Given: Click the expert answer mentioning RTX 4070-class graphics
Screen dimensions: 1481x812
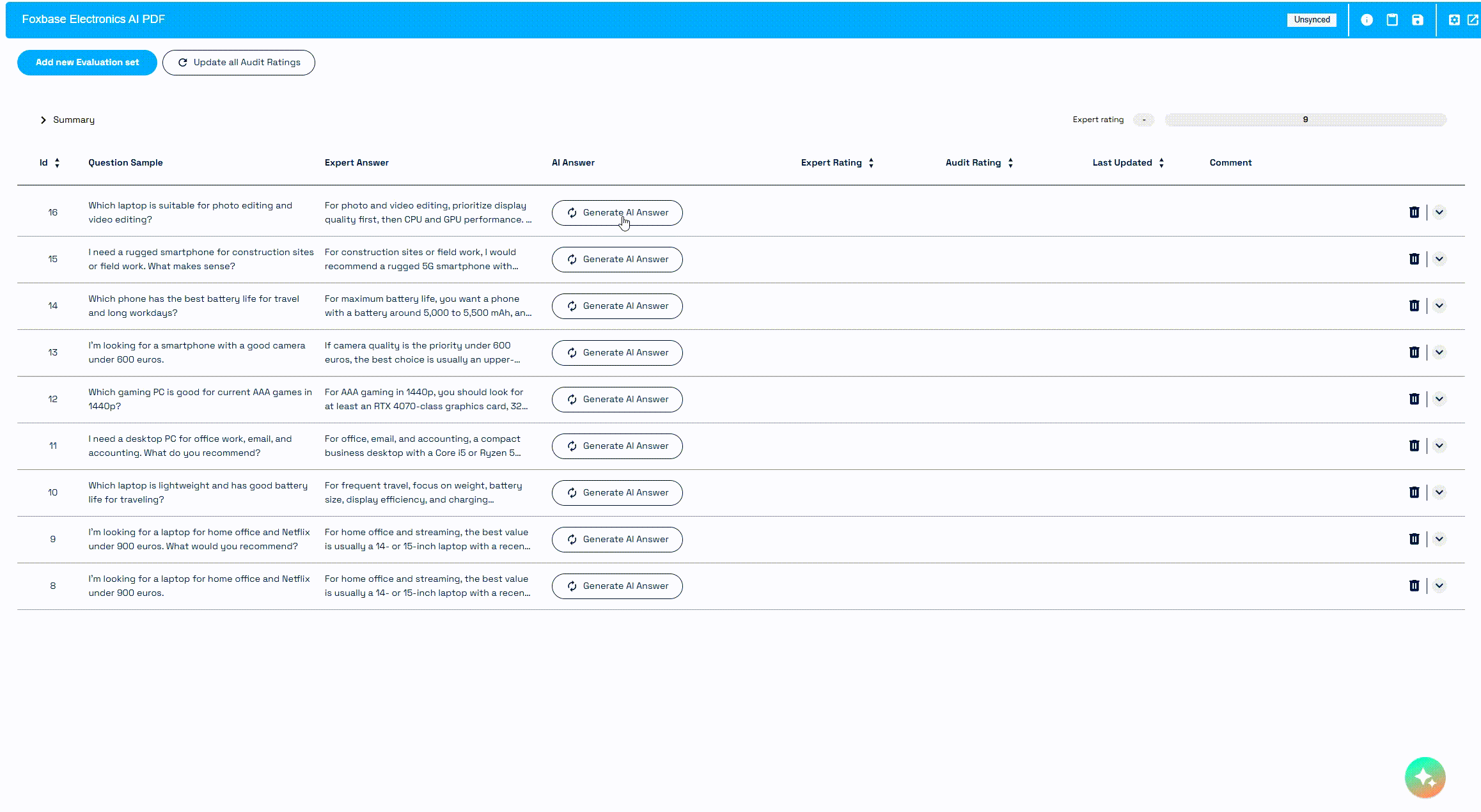Looking at the screenshot, I should pos(426,399).
